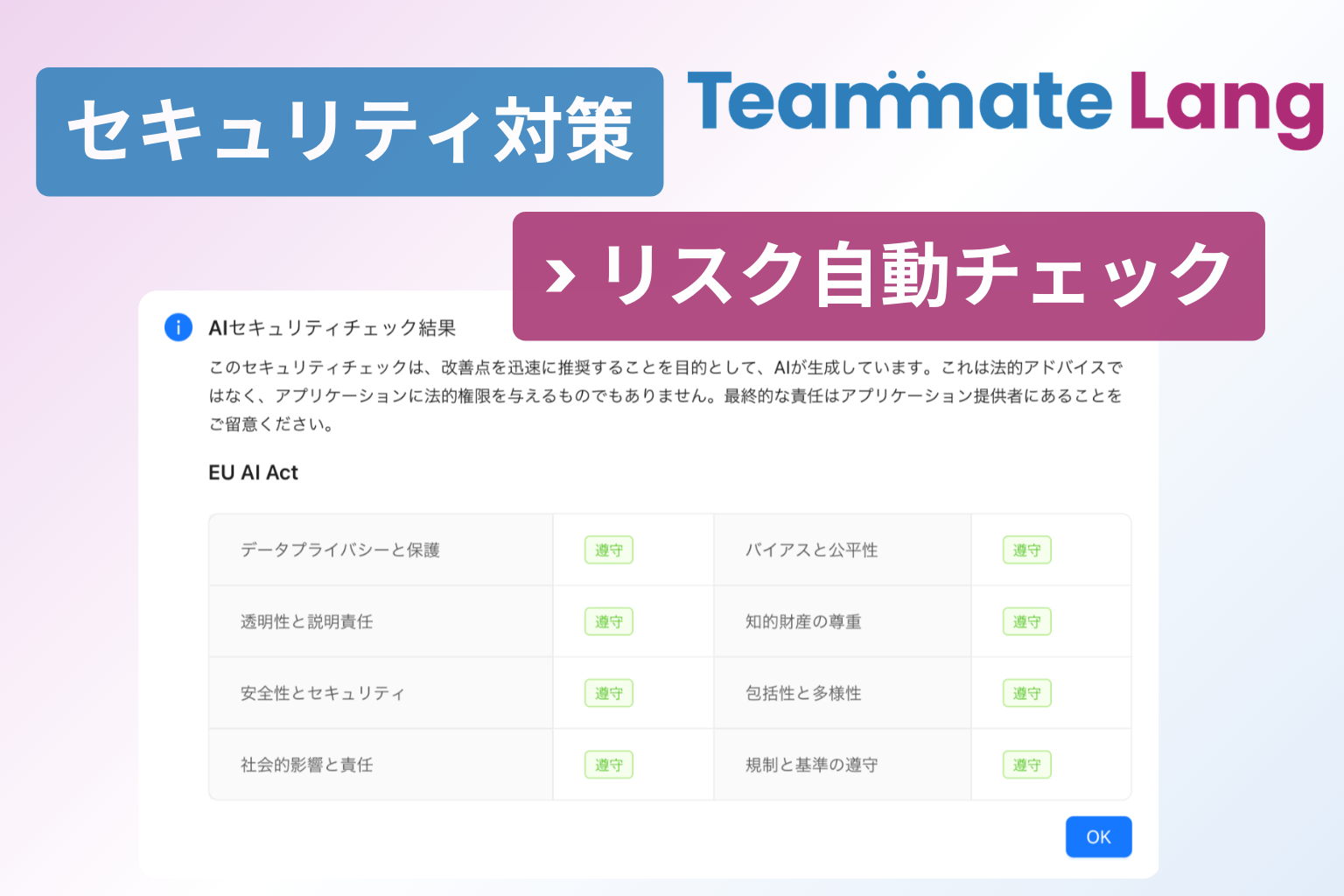This screenshot has width=1344, height=896.
Task: Select the 安全性とセキュリティ row label
Action: point(323,694)
